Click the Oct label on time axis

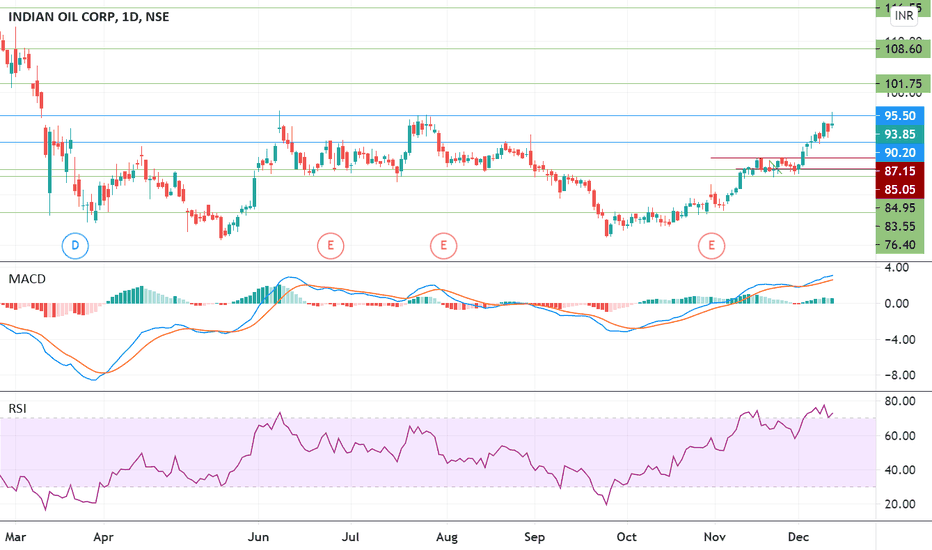tap(626, 537)
